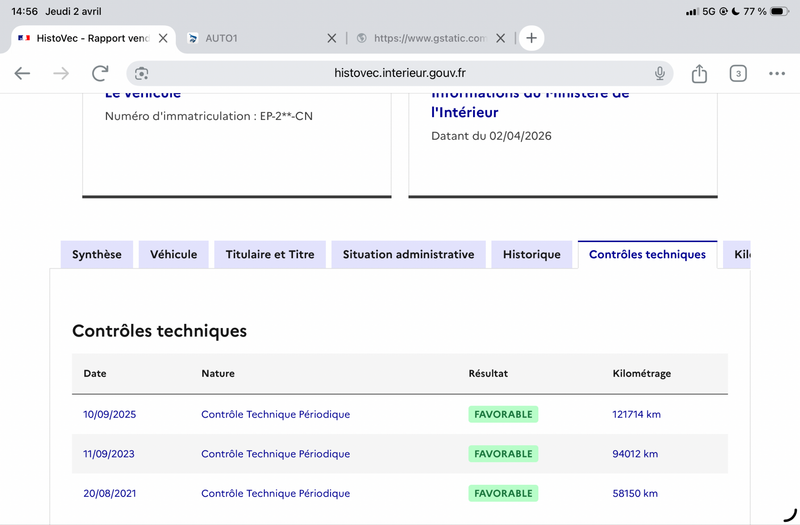Click the 10/09/2025 contrôle date entry

point(110,414)
